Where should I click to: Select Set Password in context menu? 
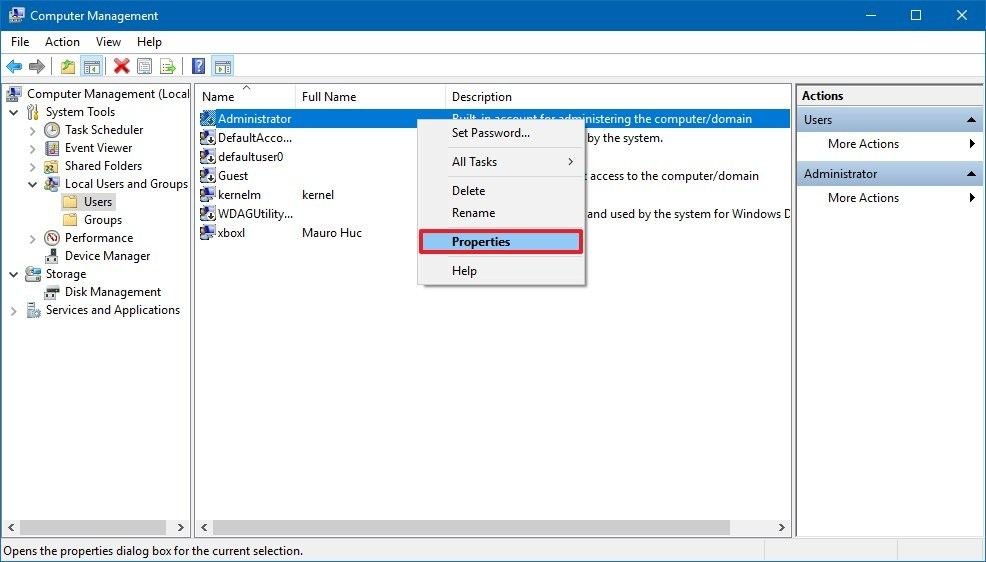[x=490, y=133]
